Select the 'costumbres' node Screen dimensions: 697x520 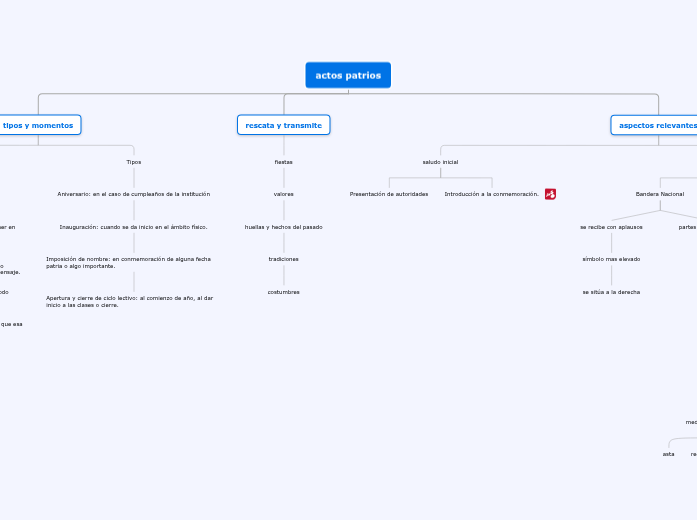(283, 292)
